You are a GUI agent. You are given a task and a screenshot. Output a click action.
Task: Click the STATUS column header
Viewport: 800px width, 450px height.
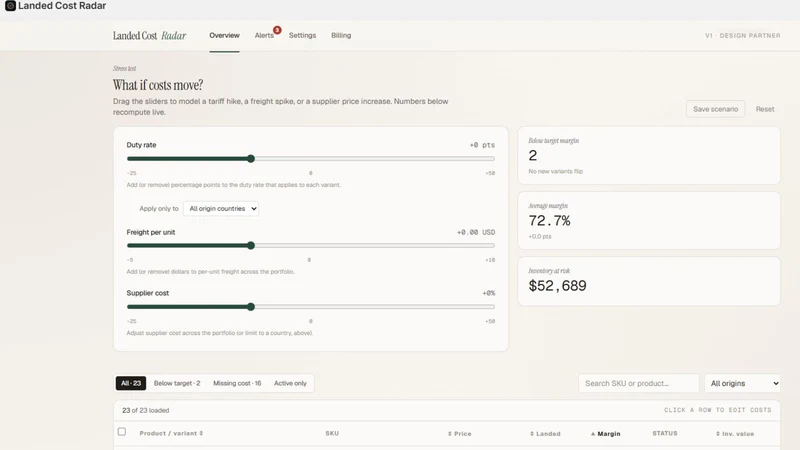[665, 433]
